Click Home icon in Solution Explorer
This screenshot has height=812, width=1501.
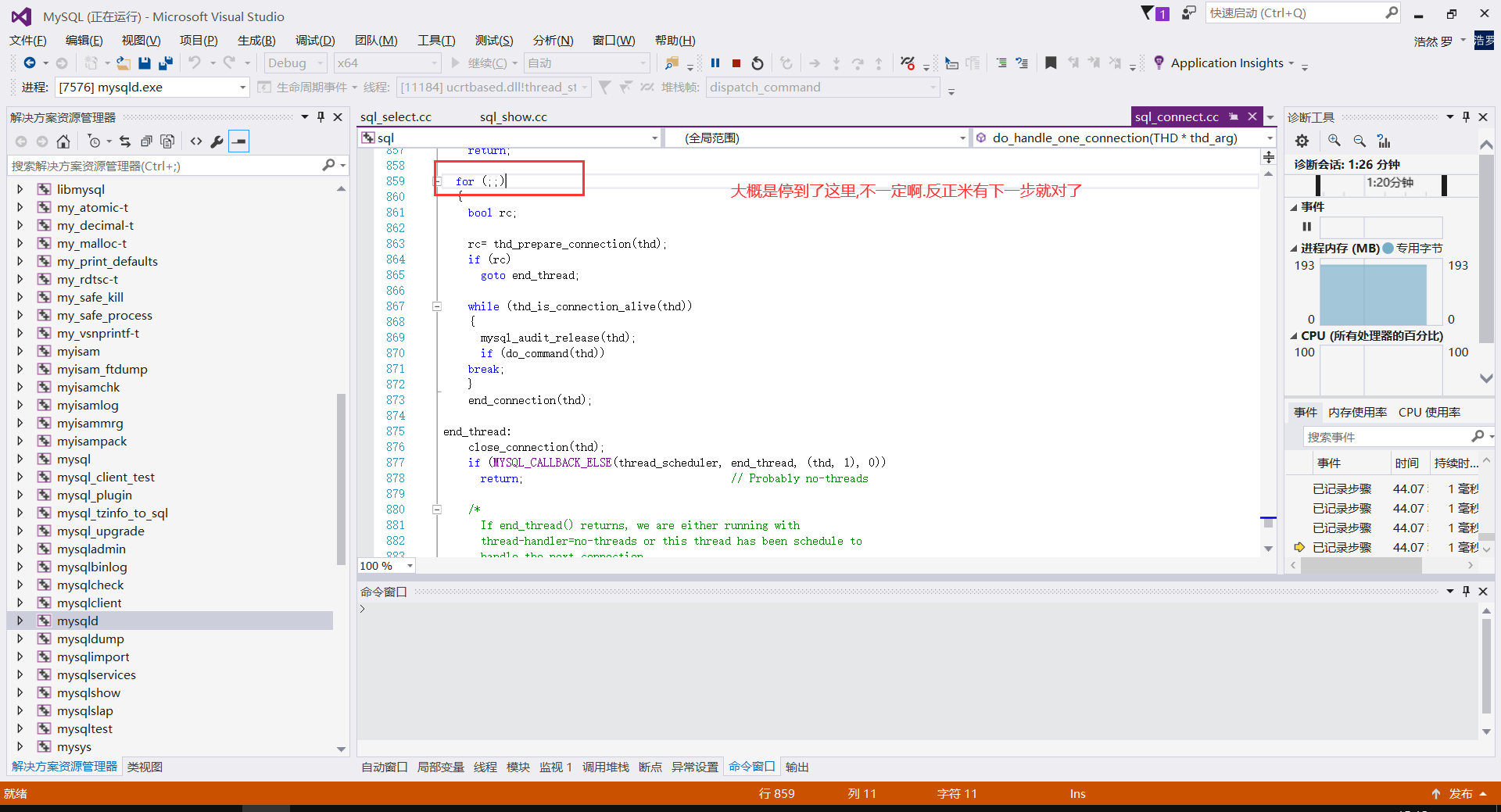pos(63,141)
